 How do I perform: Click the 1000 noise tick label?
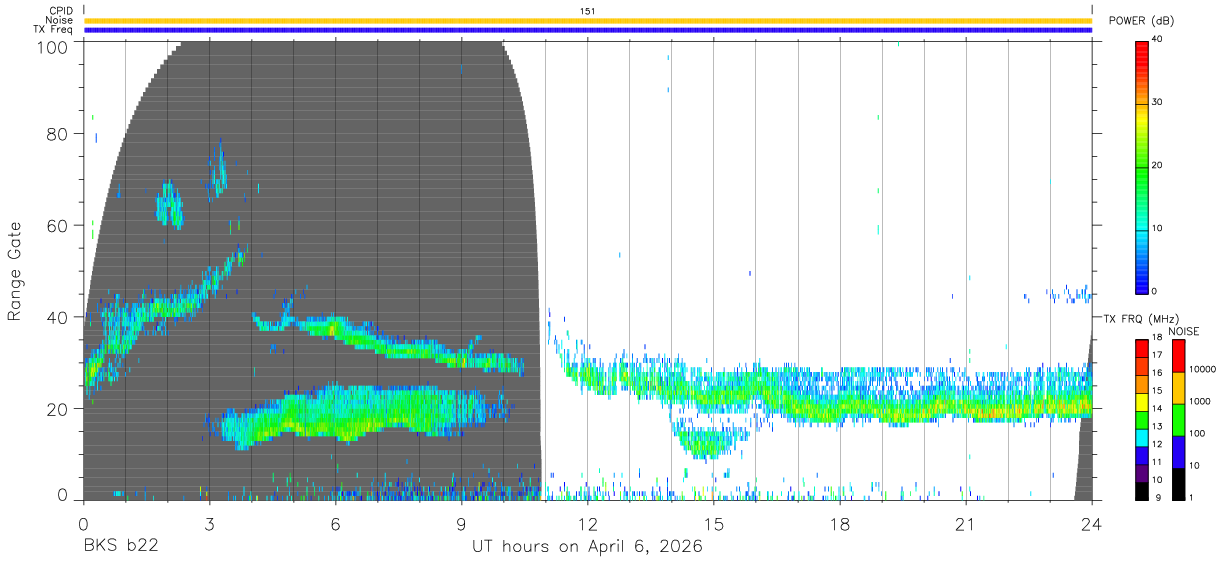1198,401
